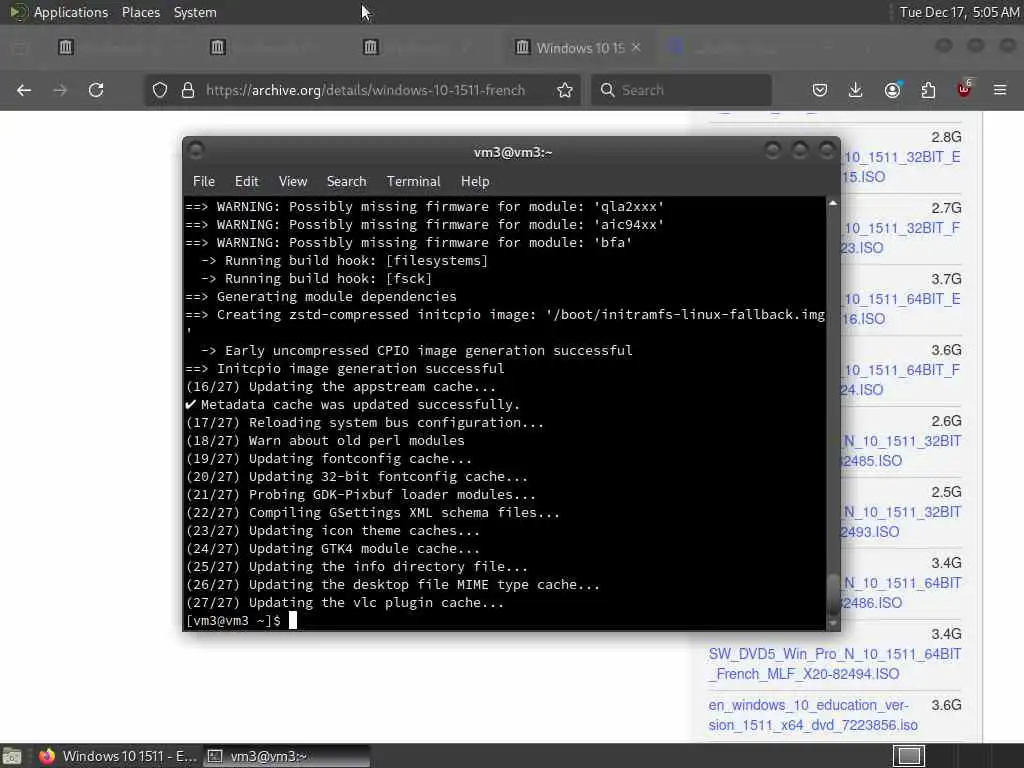
Task: Open the Terminal menu in the menu bar
Action: 413,182
